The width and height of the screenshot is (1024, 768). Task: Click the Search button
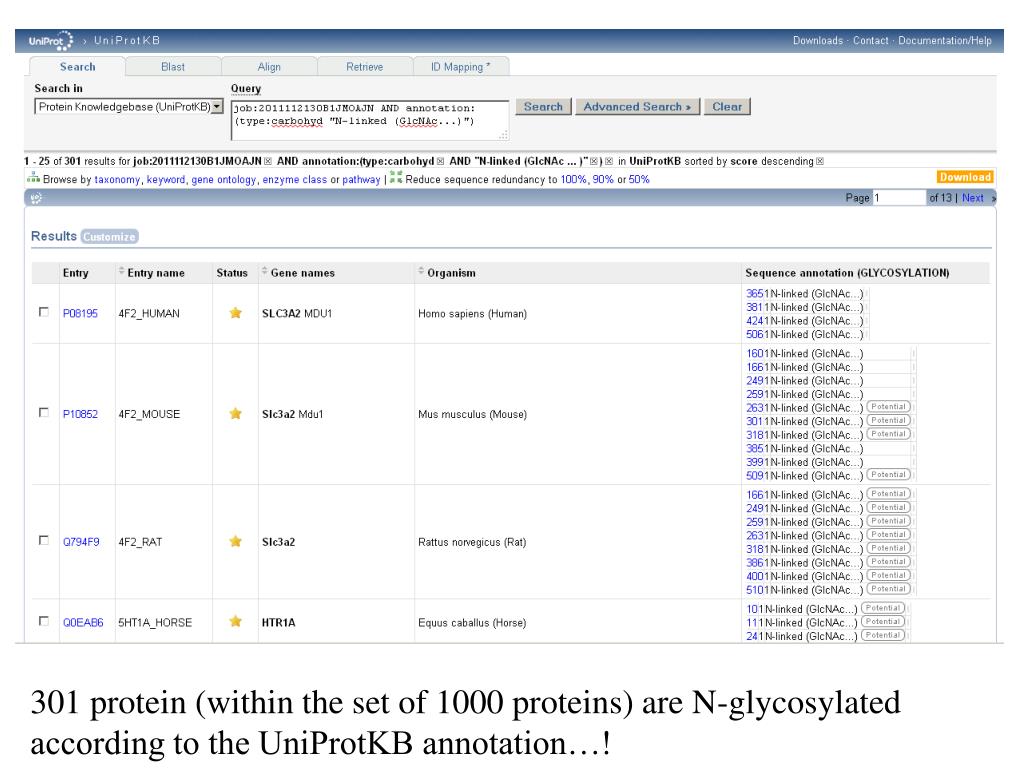(x=543, y=106)
